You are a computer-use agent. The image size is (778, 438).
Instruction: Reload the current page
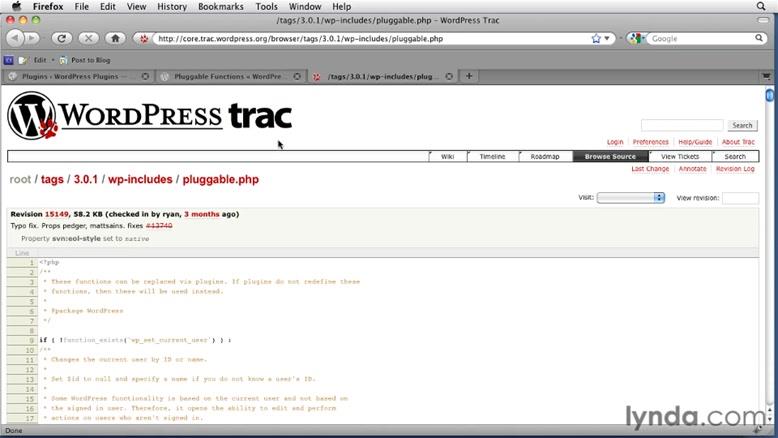[x=63, y=39]
